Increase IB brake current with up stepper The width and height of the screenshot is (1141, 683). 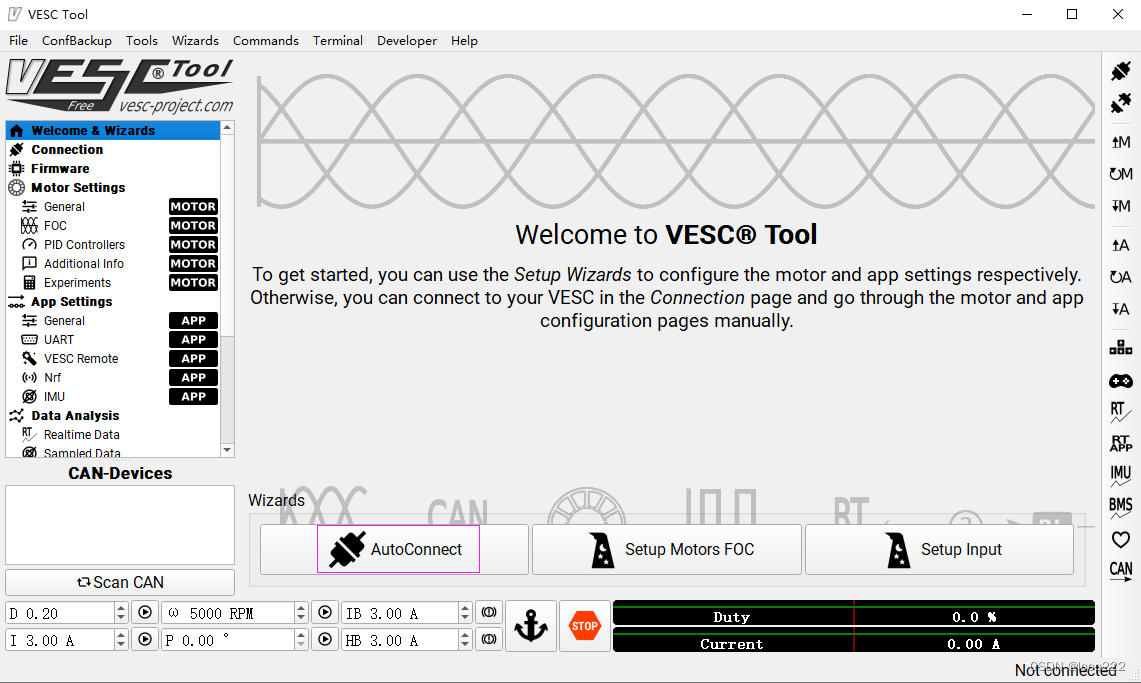pos(465,608)
